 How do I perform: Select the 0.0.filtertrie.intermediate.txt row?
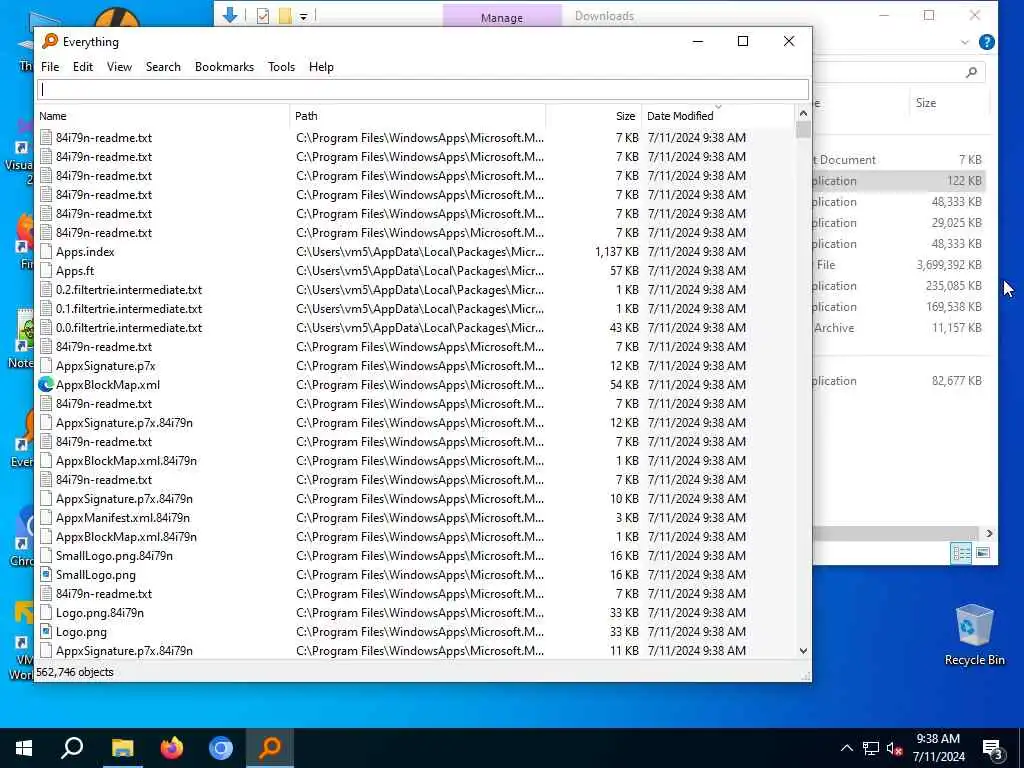coord(415,328)
